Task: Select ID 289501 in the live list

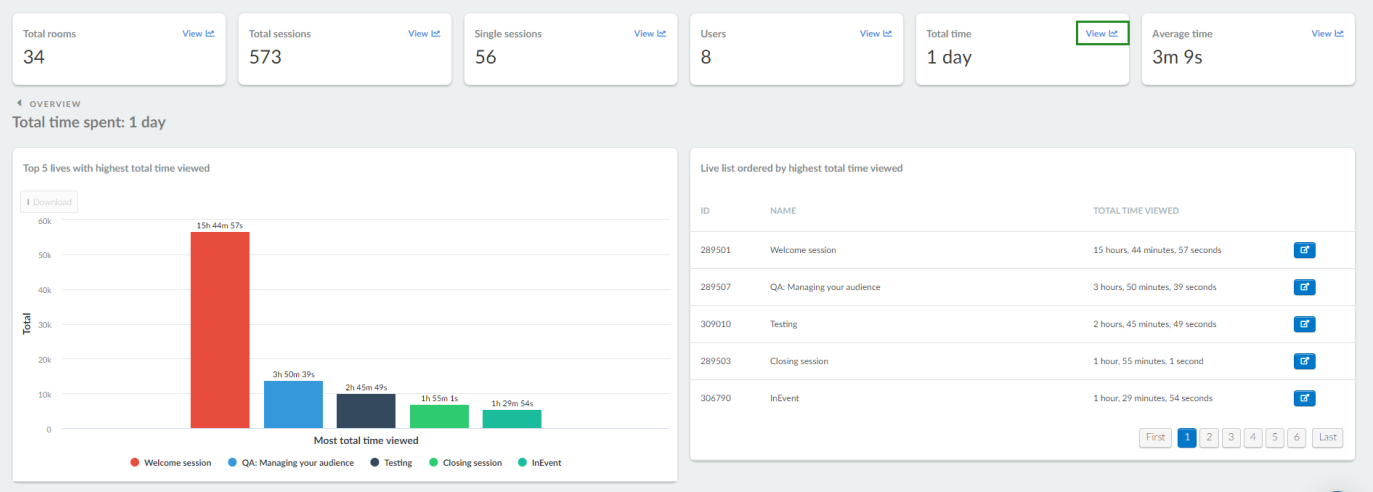Action: pos(716,250)
